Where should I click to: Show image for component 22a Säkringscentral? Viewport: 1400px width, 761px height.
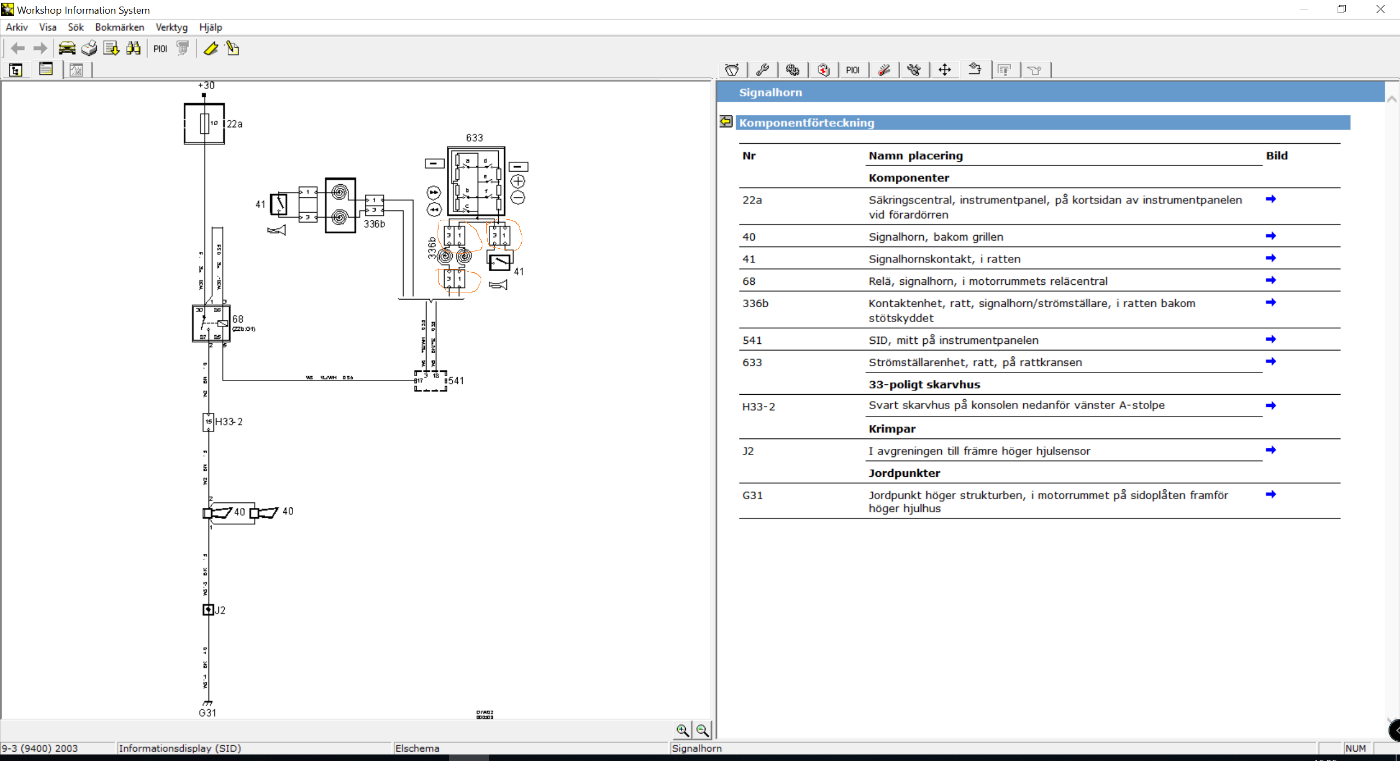click(1271, 199)
